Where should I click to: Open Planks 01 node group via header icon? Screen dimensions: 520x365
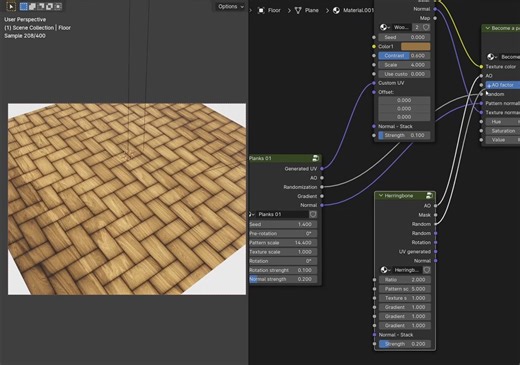pos(315,158)
